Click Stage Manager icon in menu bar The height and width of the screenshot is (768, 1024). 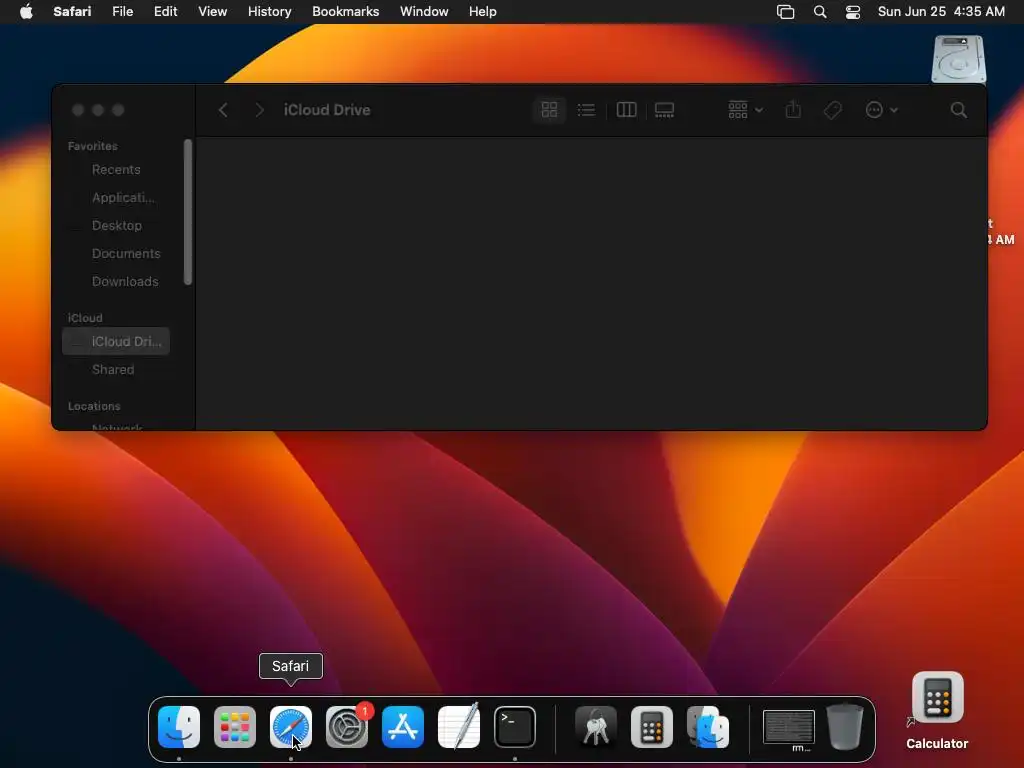[x=786, y=12]
